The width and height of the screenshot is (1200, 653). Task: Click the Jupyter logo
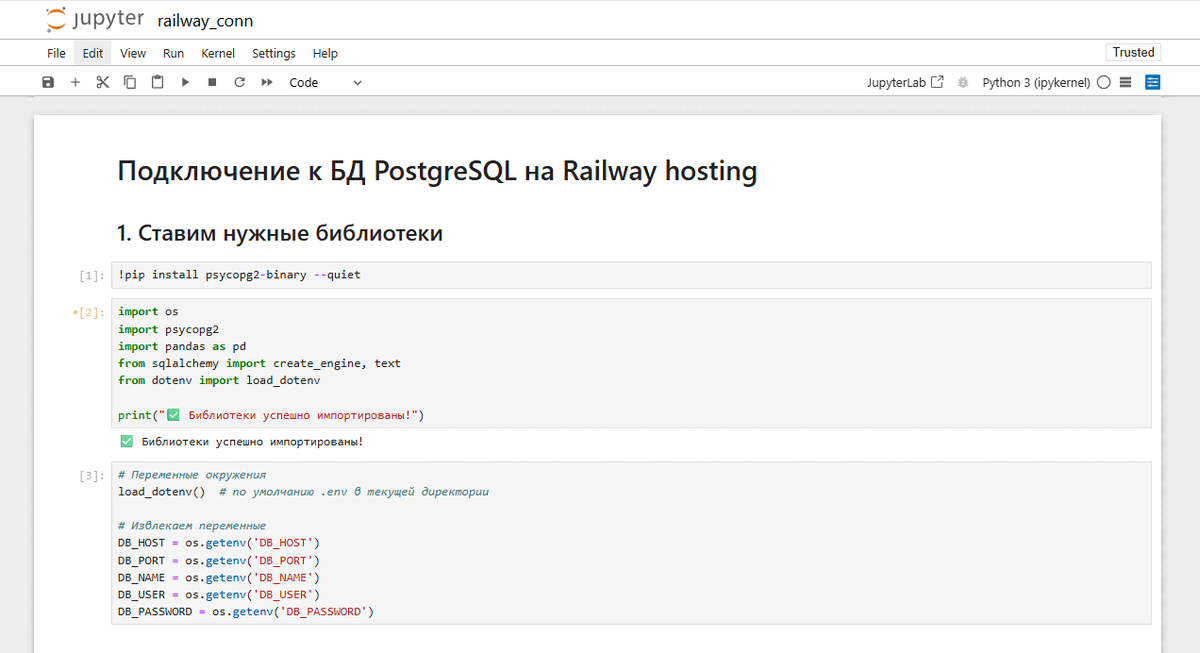(x=95, y=20)
